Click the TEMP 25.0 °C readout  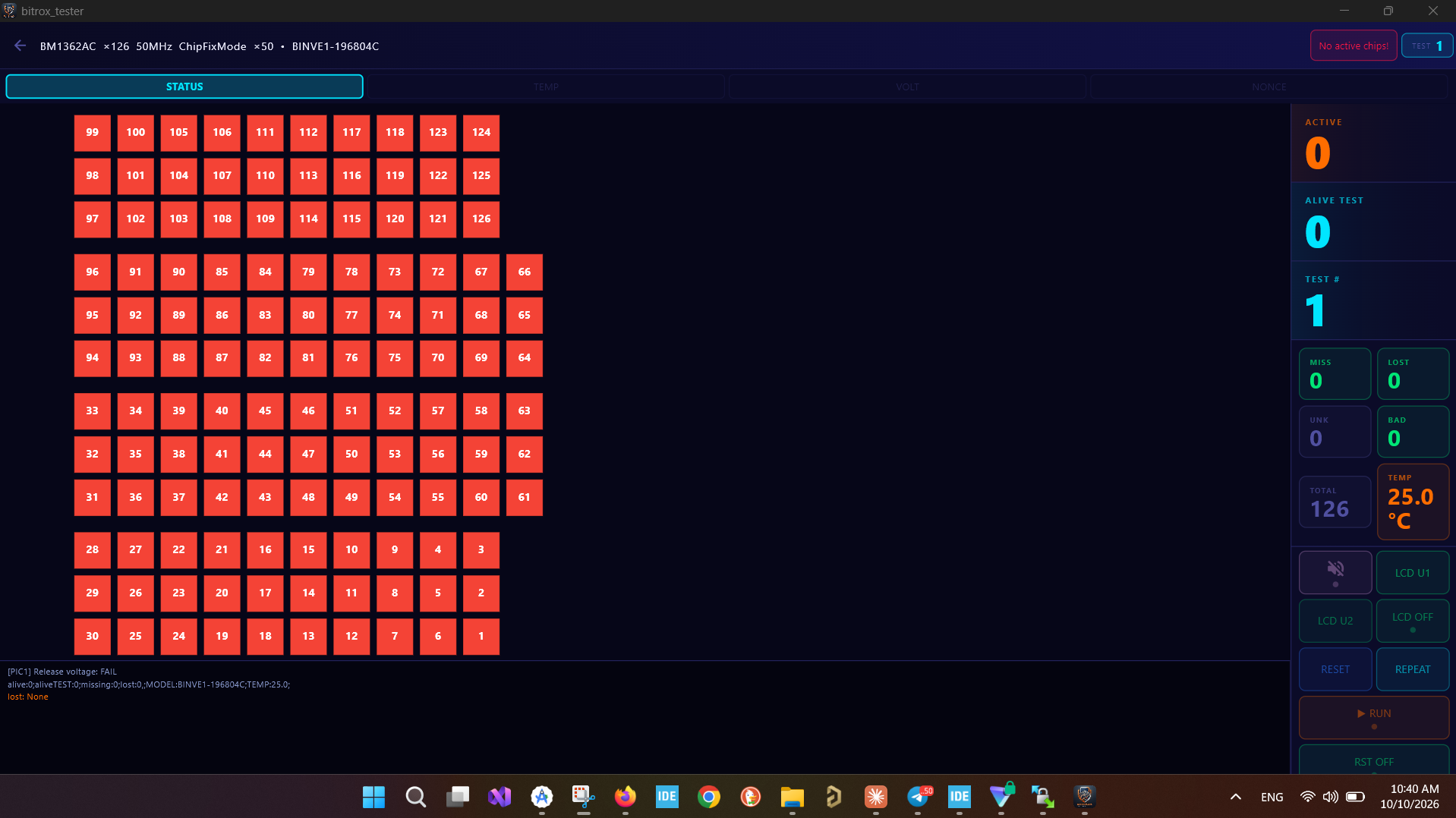[x=1413, y=502]
